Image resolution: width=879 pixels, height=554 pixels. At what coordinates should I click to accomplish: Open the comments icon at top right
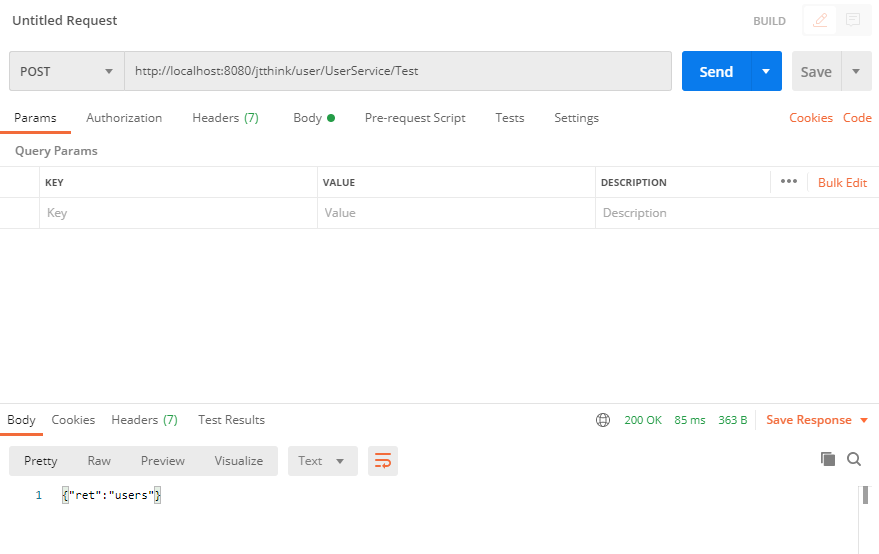click(852, 20)
